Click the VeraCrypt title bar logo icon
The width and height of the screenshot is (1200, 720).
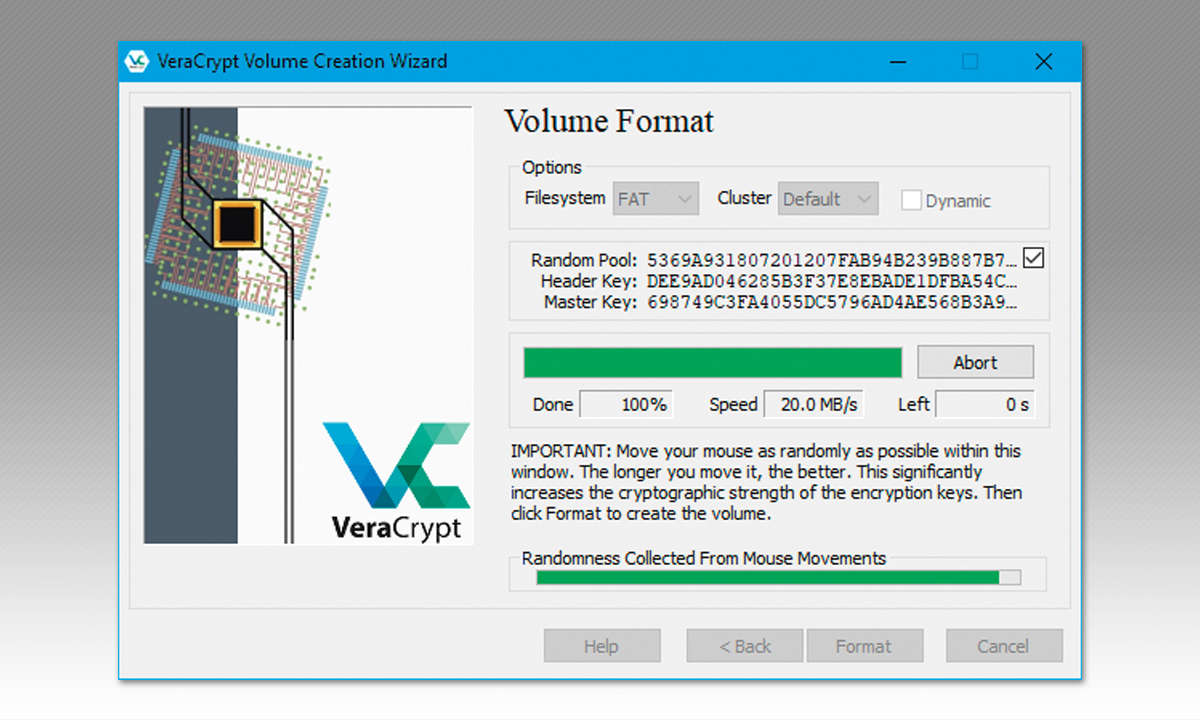137,61
